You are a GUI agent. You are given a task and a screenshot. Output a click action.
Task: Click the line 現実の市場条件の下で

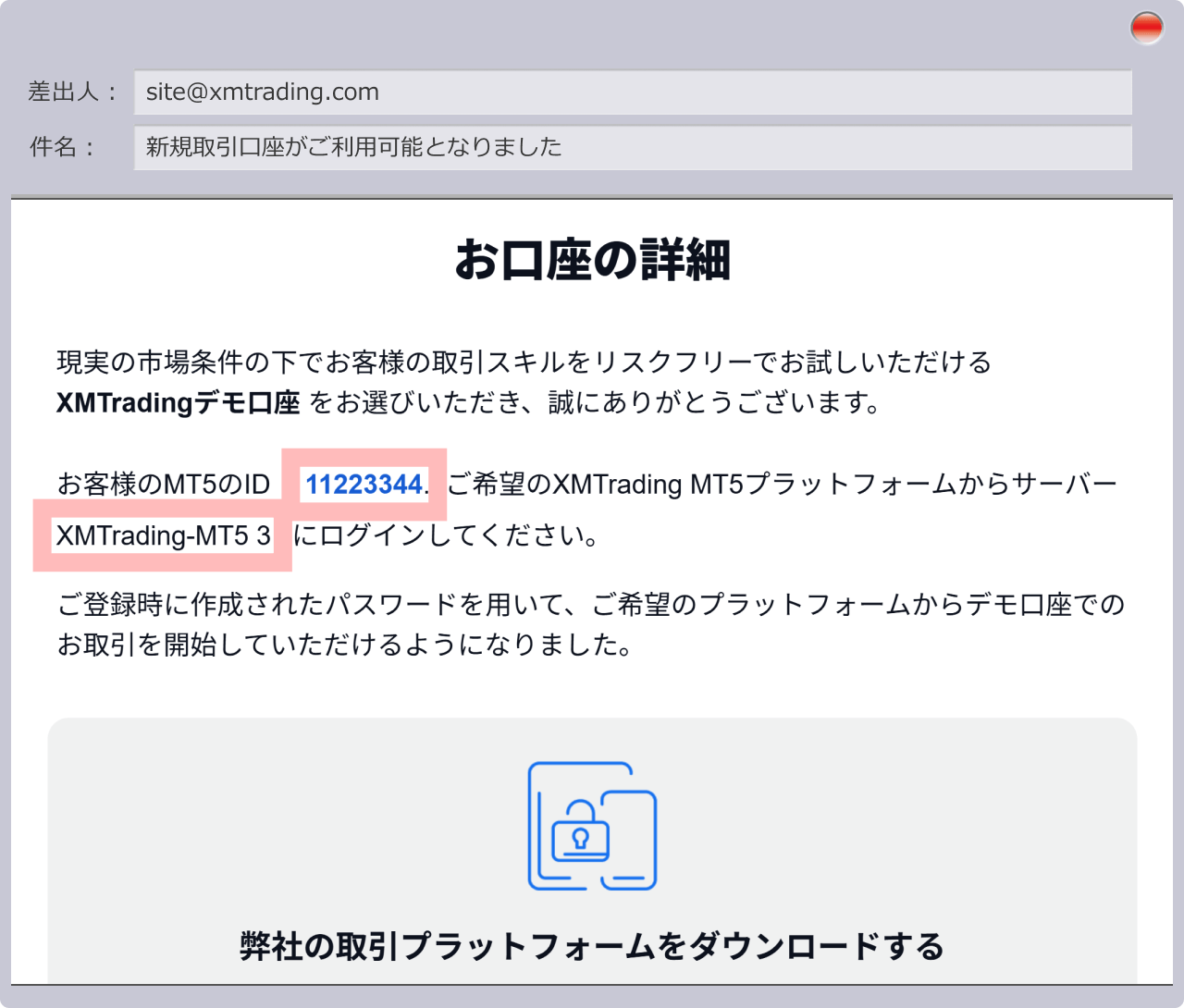click(x=524, y=363)
